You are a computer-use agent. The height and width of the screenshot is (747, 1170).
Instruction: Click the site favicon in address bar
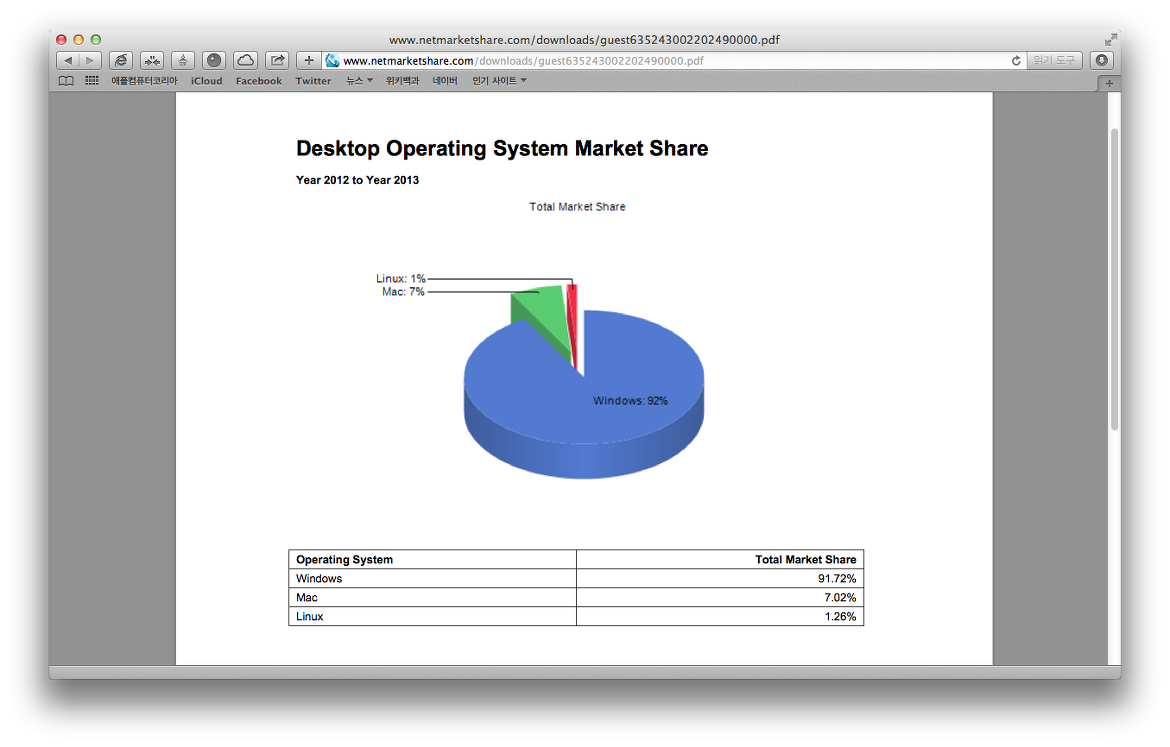point(333,60)
